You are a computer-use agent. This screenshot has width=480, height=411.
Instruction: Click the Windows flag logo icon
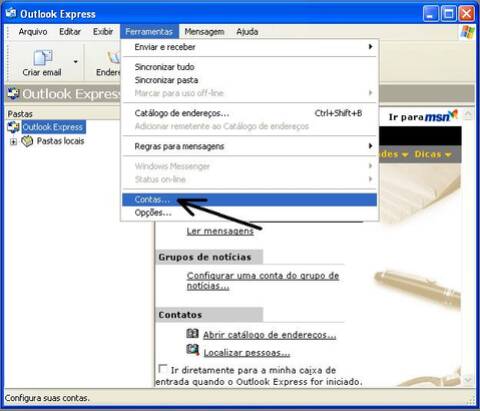467,33
